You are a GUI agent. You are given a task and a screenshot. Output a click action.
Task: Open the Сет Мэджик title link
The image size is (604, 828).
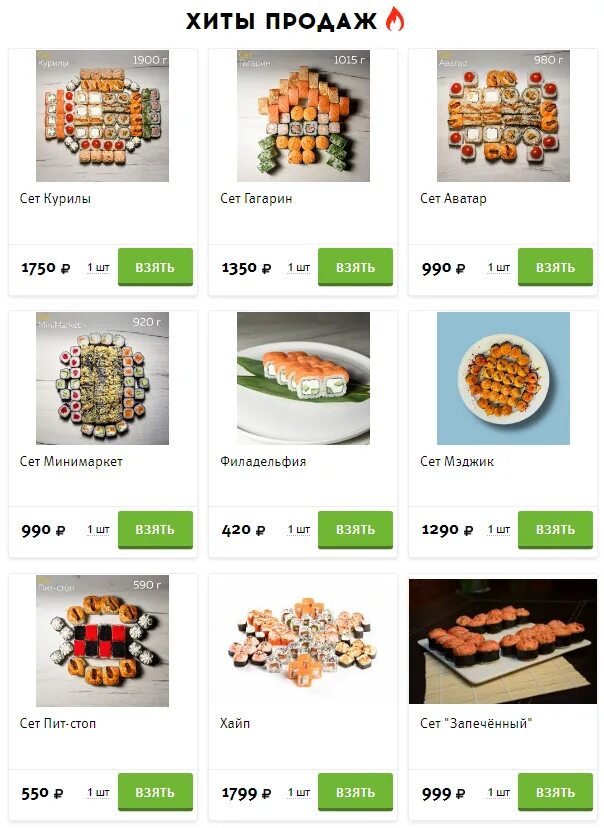click(x=457, y=462)
